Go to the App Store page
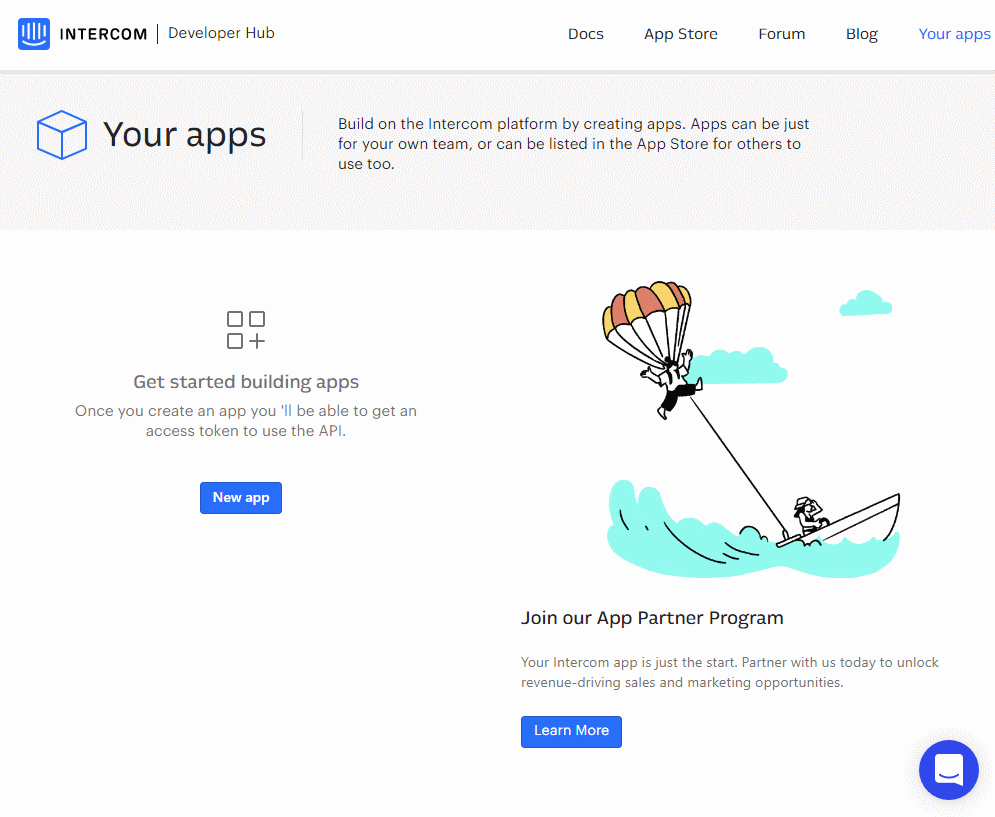This screenshot has height=817, width=995. [680, 34]
